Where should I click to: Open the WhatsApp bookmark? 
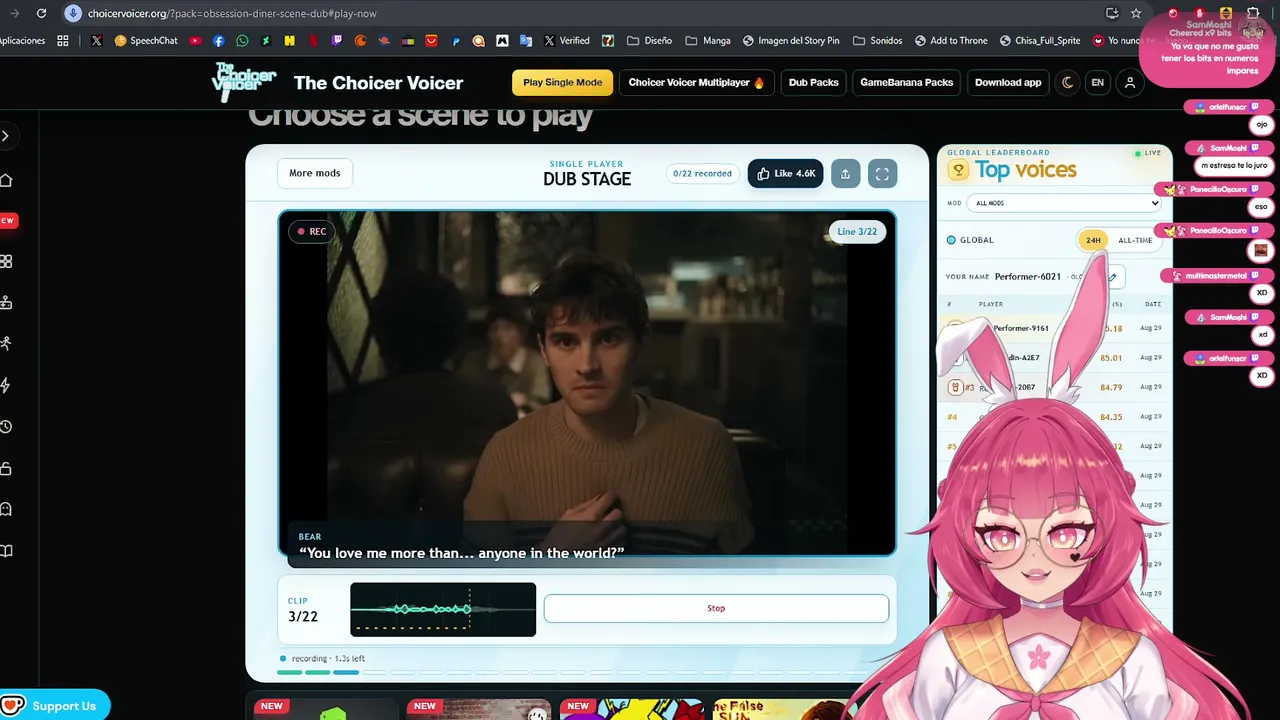242,41
